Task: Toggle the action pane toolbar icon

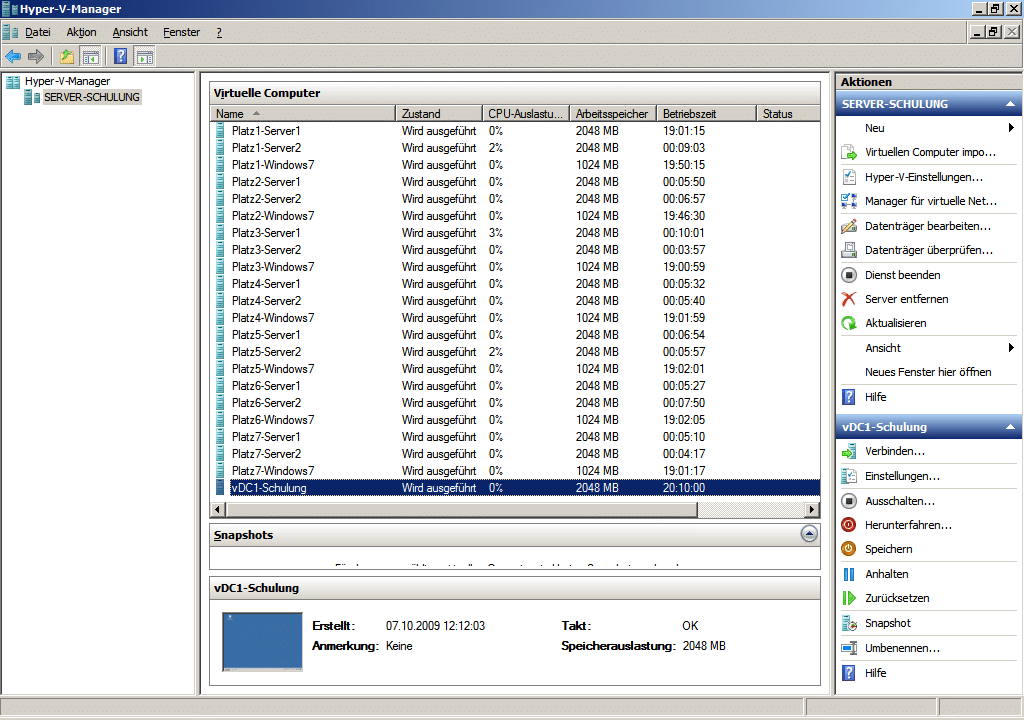Action: coord(144,57)
